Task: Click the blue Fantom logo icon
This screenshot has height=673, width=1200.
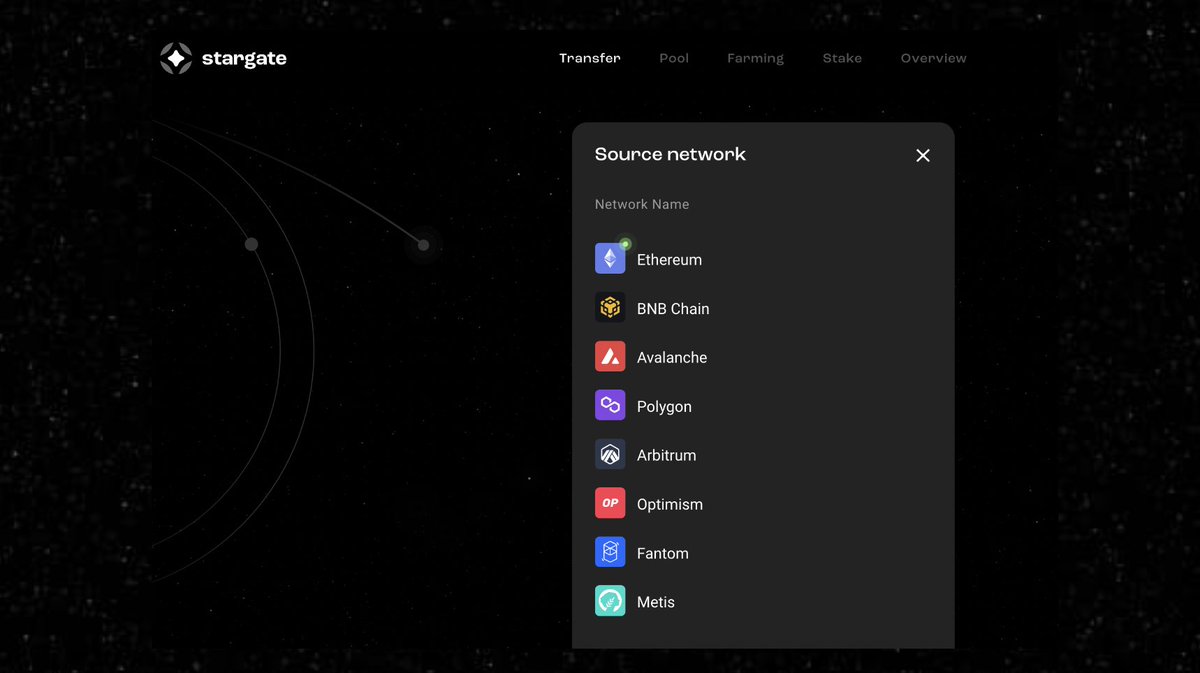Action: pyautogui.click(x=610, y=553)
